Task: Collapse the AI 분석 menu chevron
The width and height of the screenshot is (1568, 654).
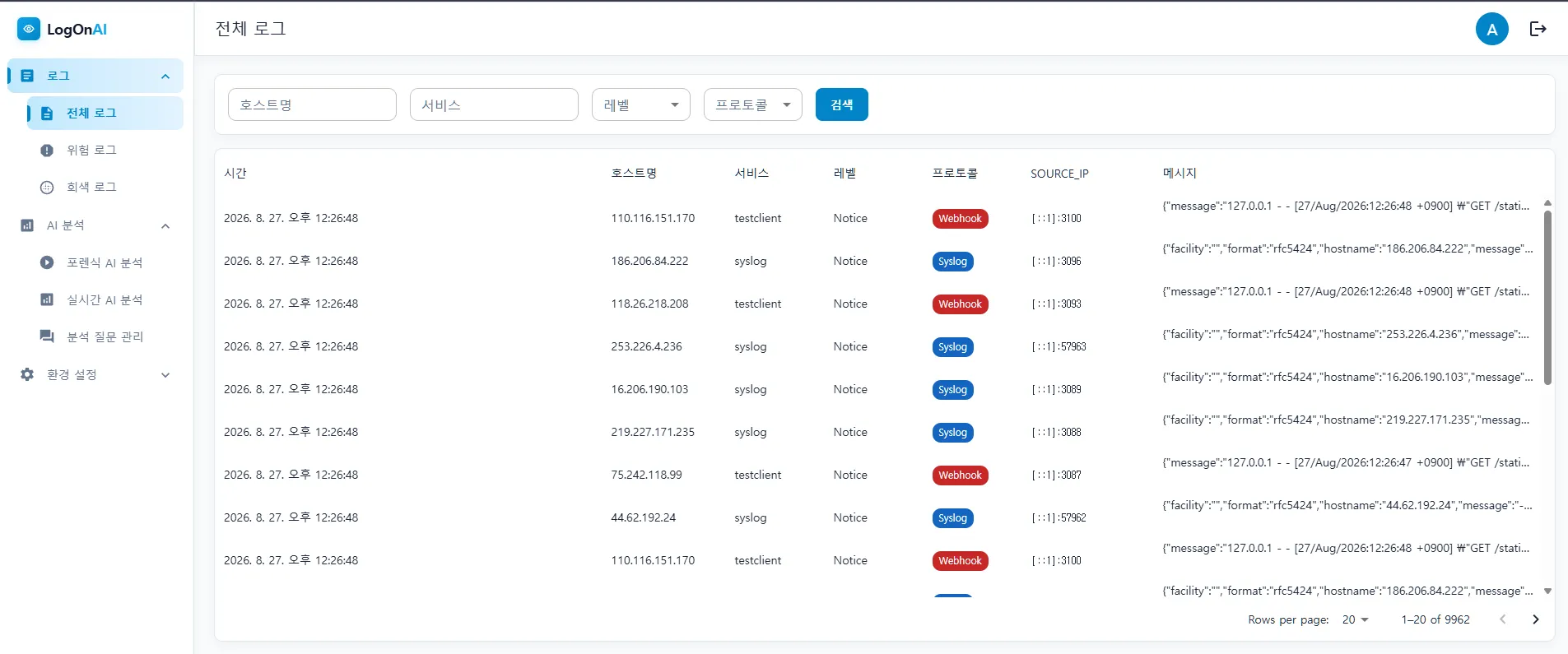Action: (x=165, y=226)
